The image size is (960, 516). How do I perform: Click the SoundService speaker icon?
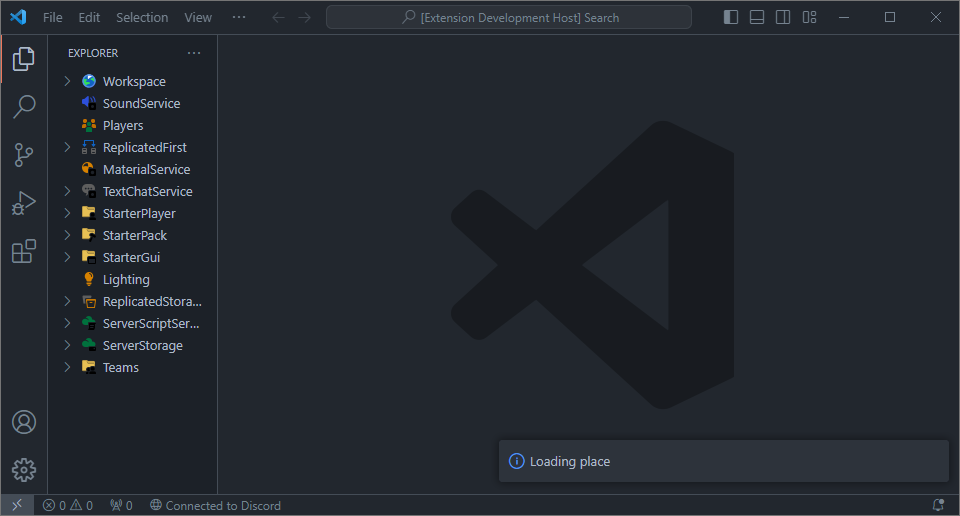point(89,103)
